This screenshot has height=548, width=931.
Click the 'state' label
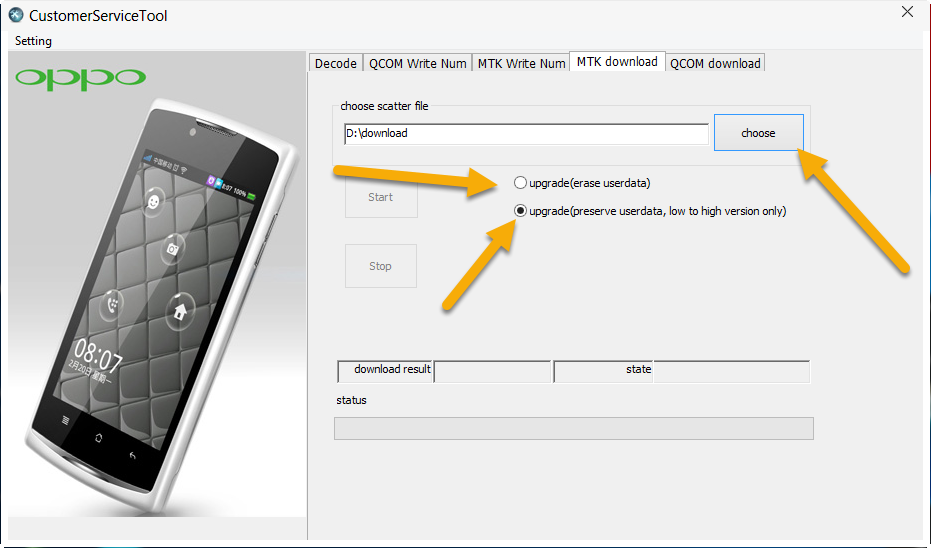638,369
